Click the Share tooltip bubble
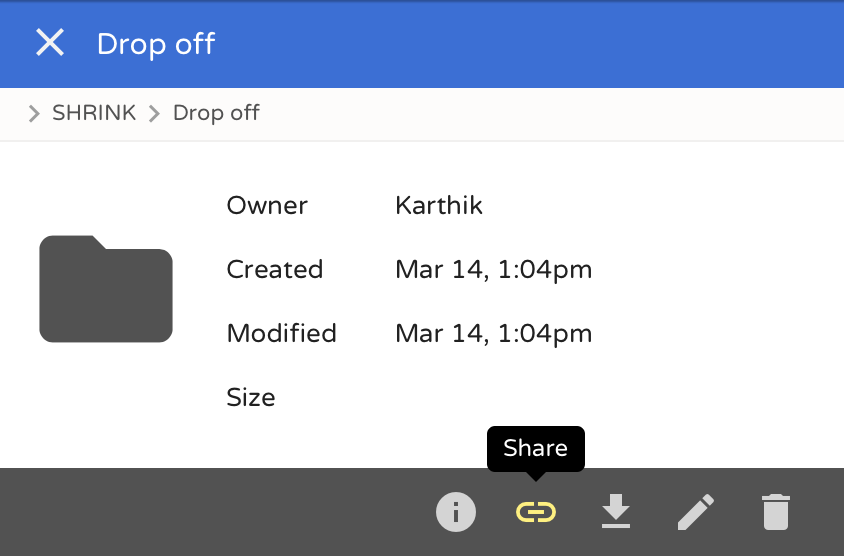 536,448
